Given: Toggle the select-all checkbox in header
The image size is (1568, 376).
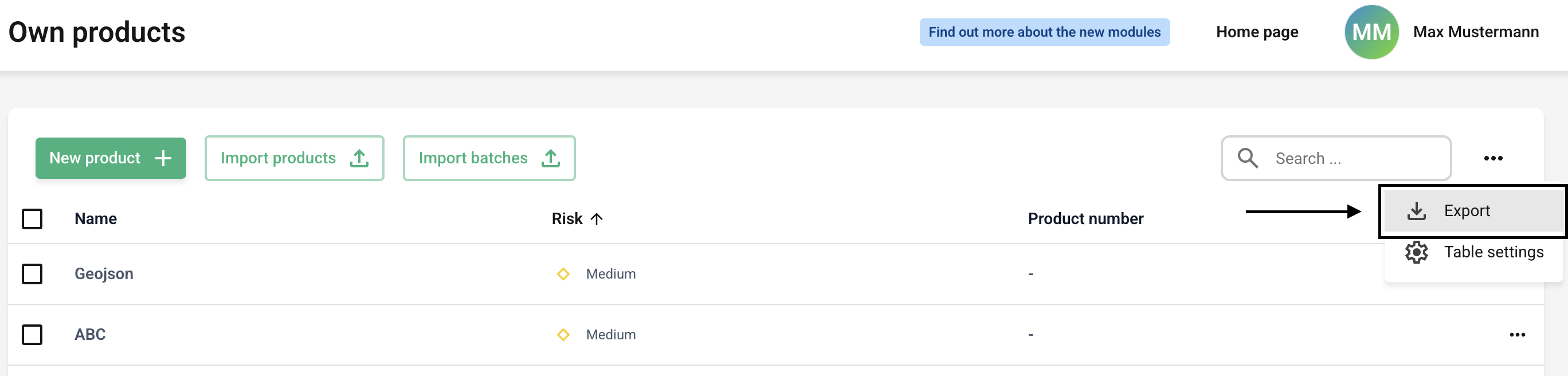Looking at the screenshot, I should (x=32, y=219).
